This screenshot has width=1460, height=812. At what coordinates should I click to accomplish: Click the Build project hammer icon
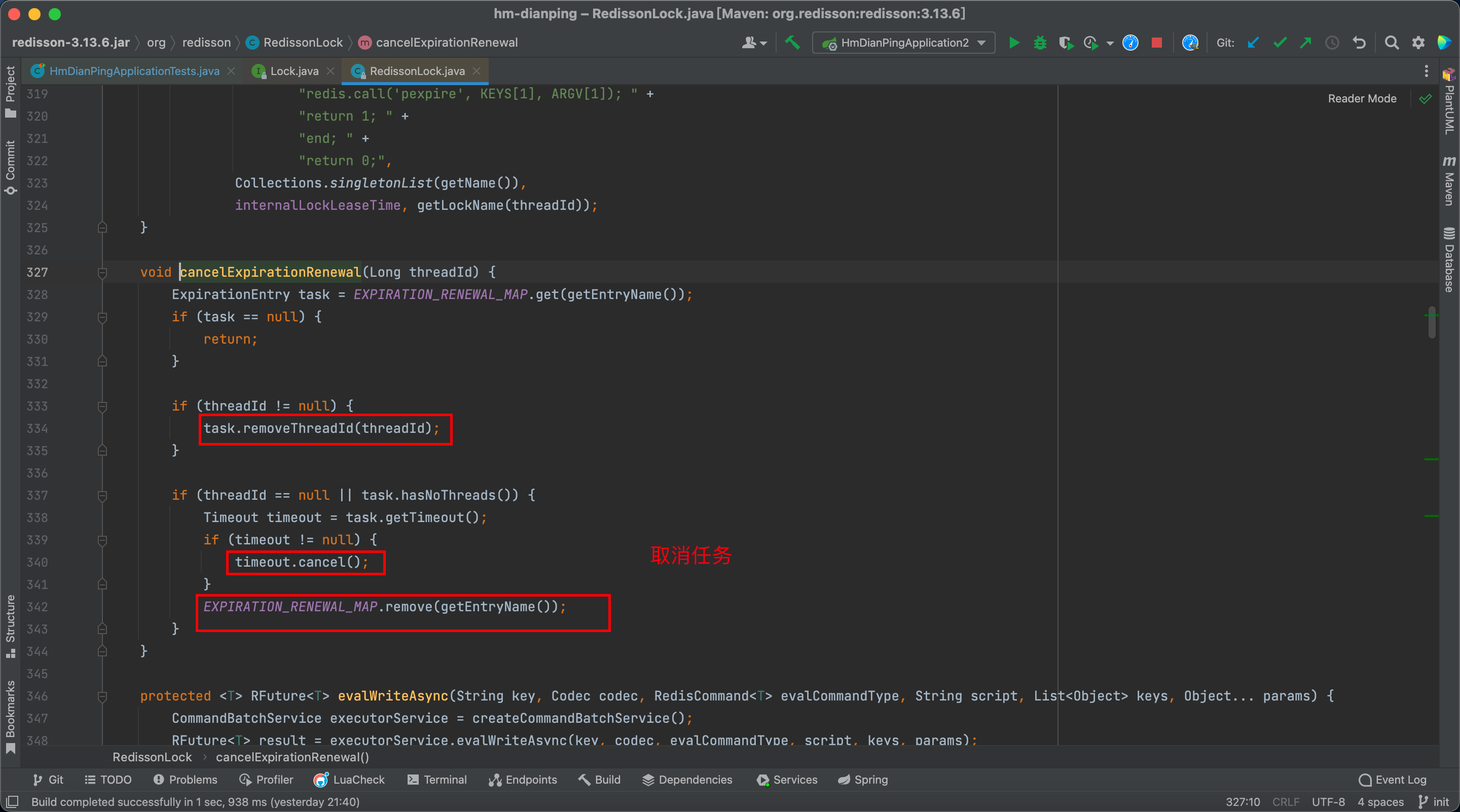pos(792,43)
